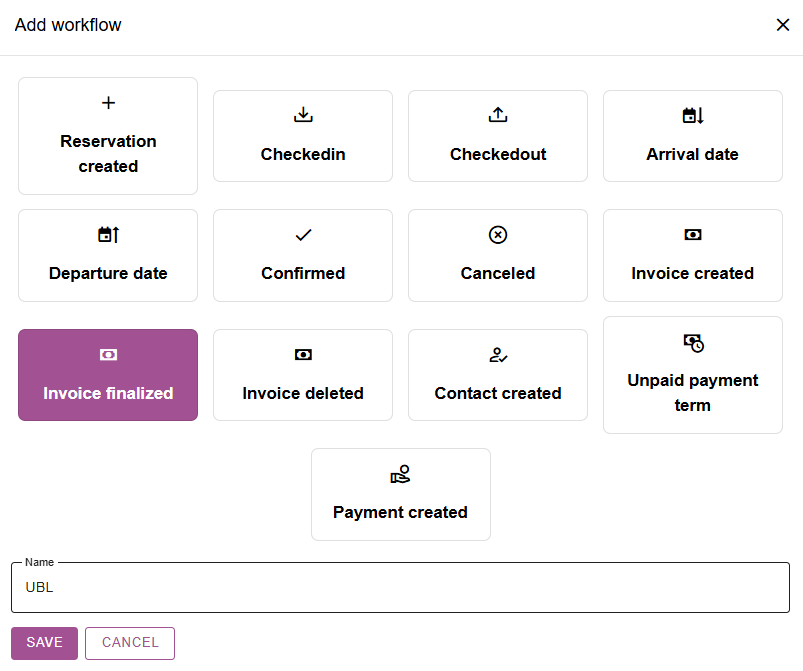Image resolution: width=803 pixels, height=671 pixels.
Task: Pick the Unpaid payment term label
Action: [x=693, y=392]
